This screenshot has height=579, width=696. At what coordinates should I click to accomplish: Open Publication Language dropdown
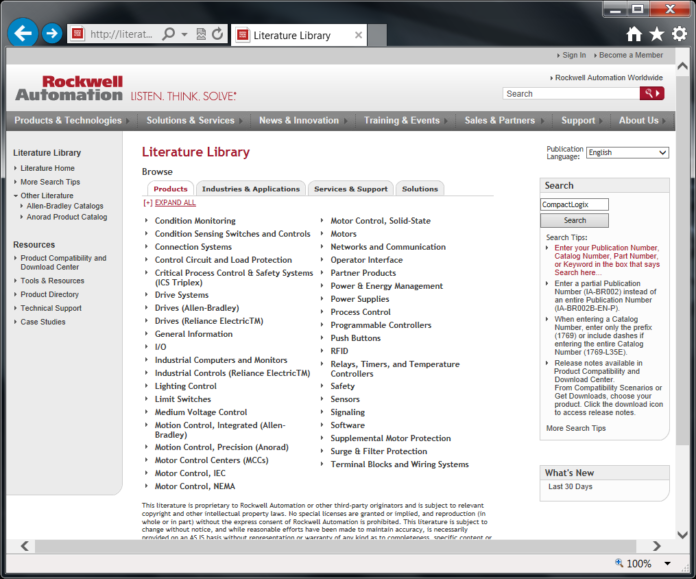click(x=627, y=152)
